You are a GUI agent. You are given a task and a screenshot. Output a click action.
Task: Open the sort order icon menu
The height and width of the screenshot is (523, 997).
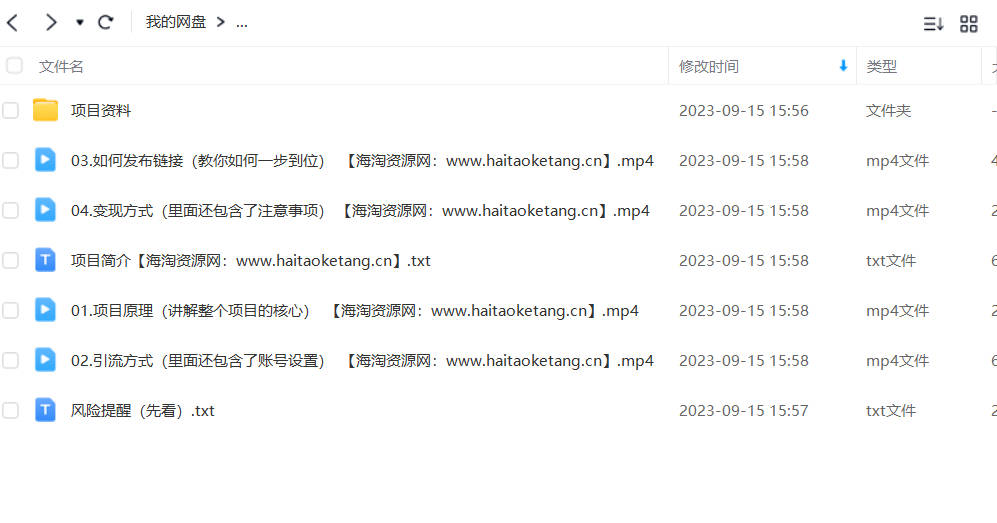(933, 24)
